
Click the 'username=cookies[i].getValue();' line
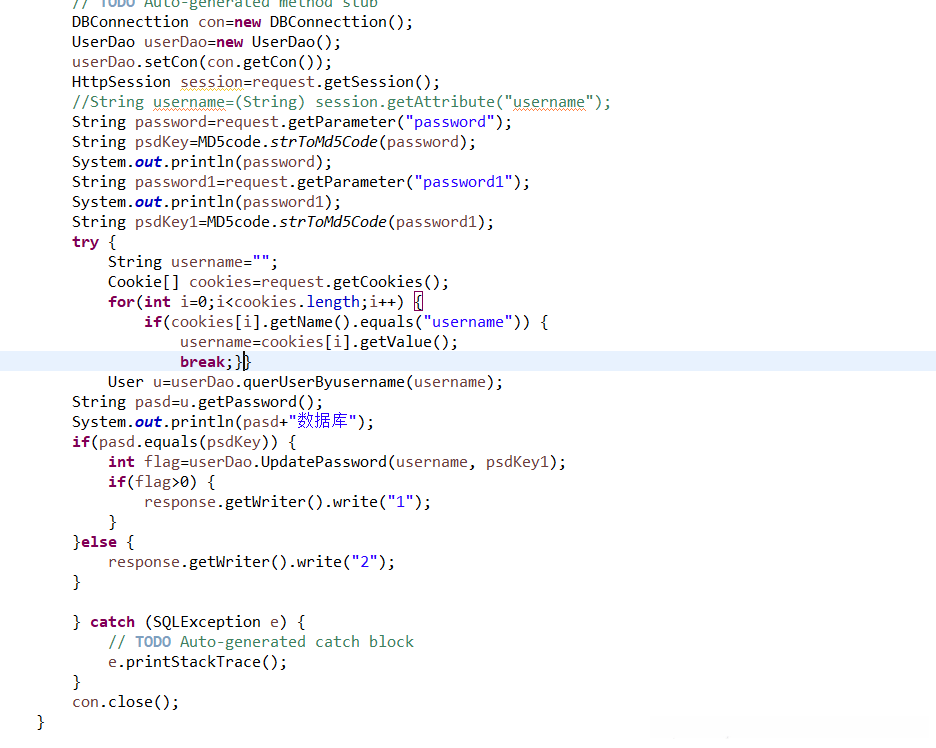click(319, 342)
